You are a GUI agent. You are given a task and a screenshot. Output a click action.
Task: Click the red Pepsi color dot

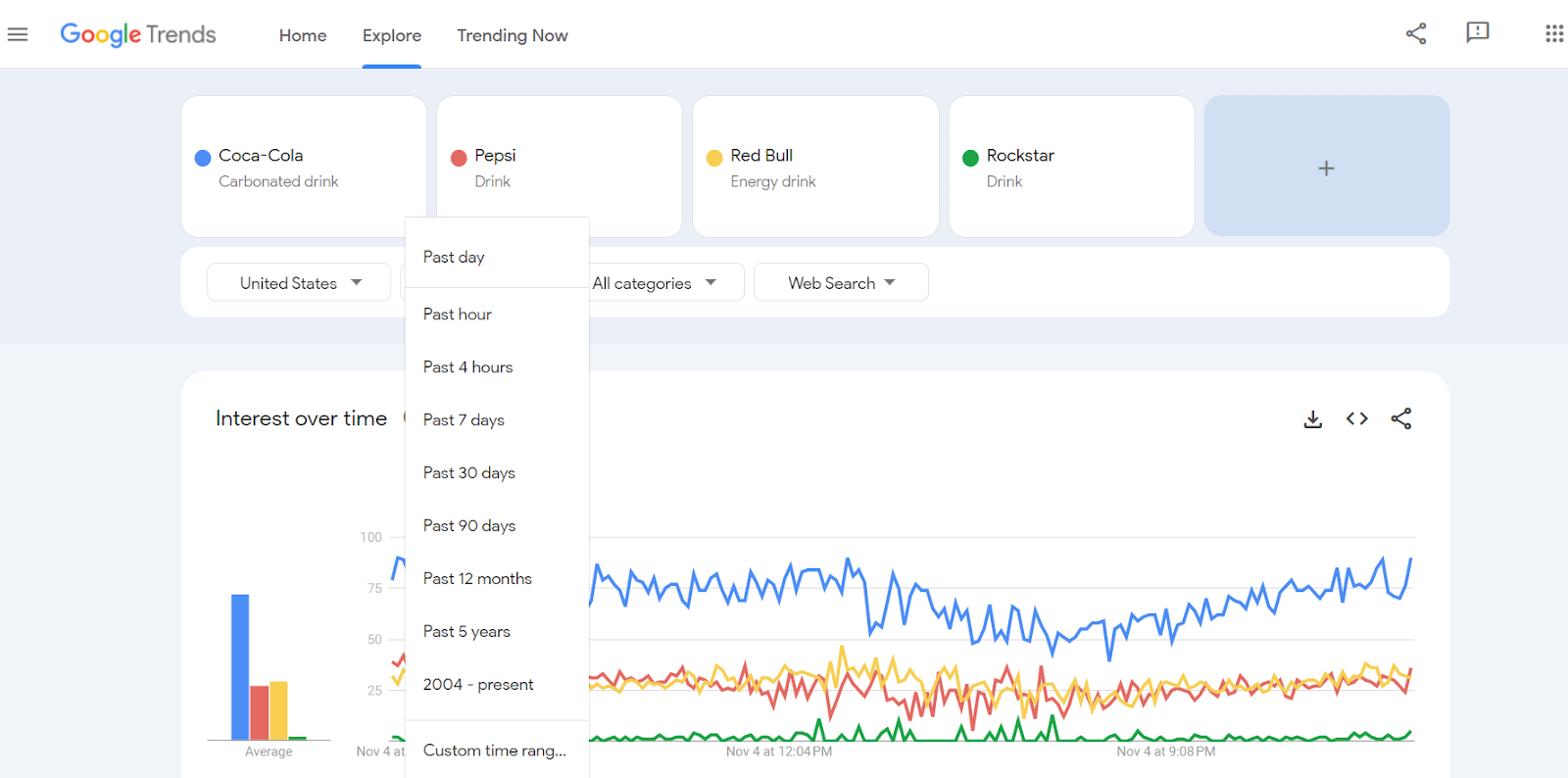point(459,158)
